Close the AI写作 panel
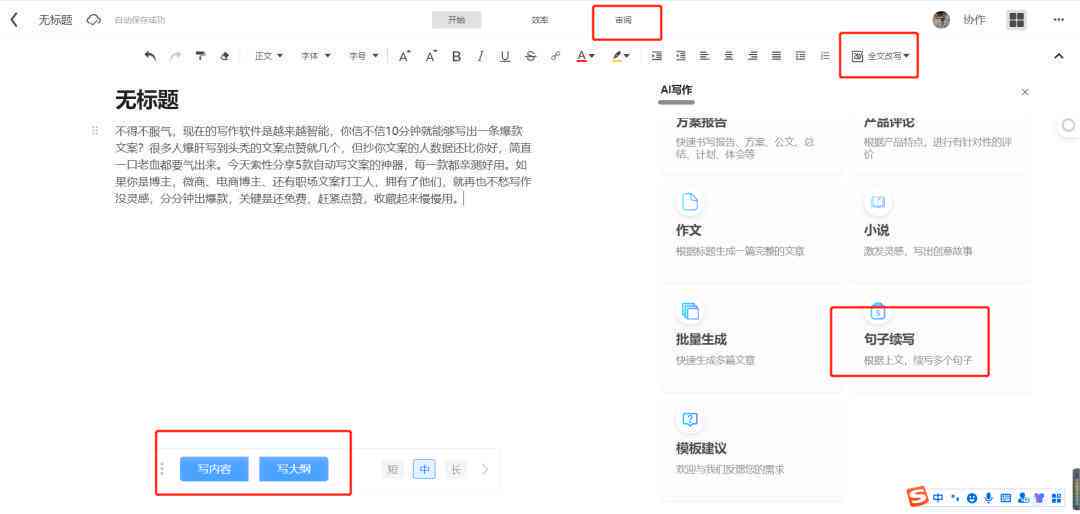The image size is (1080, 514). (1025, 92)
